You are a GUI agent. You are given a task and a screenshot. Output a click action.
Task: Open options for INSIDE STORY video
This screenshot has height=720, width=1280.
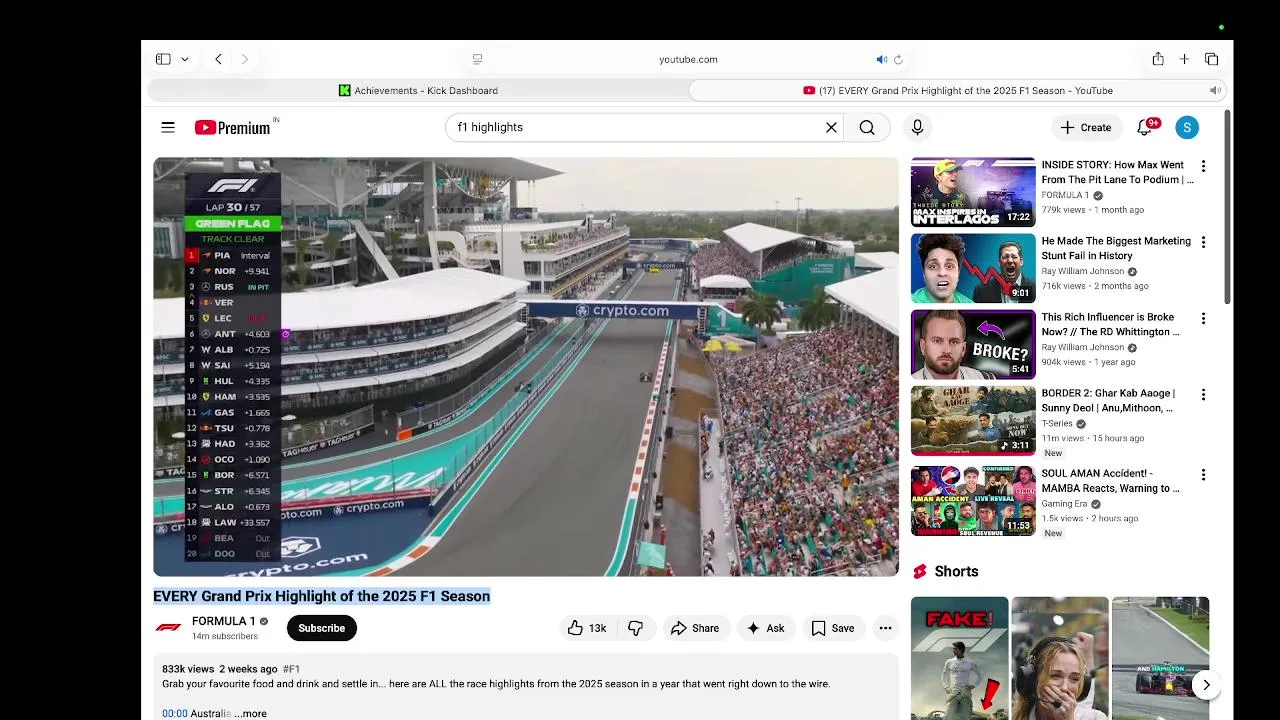pyautogui.click(x=1203, y=166)
